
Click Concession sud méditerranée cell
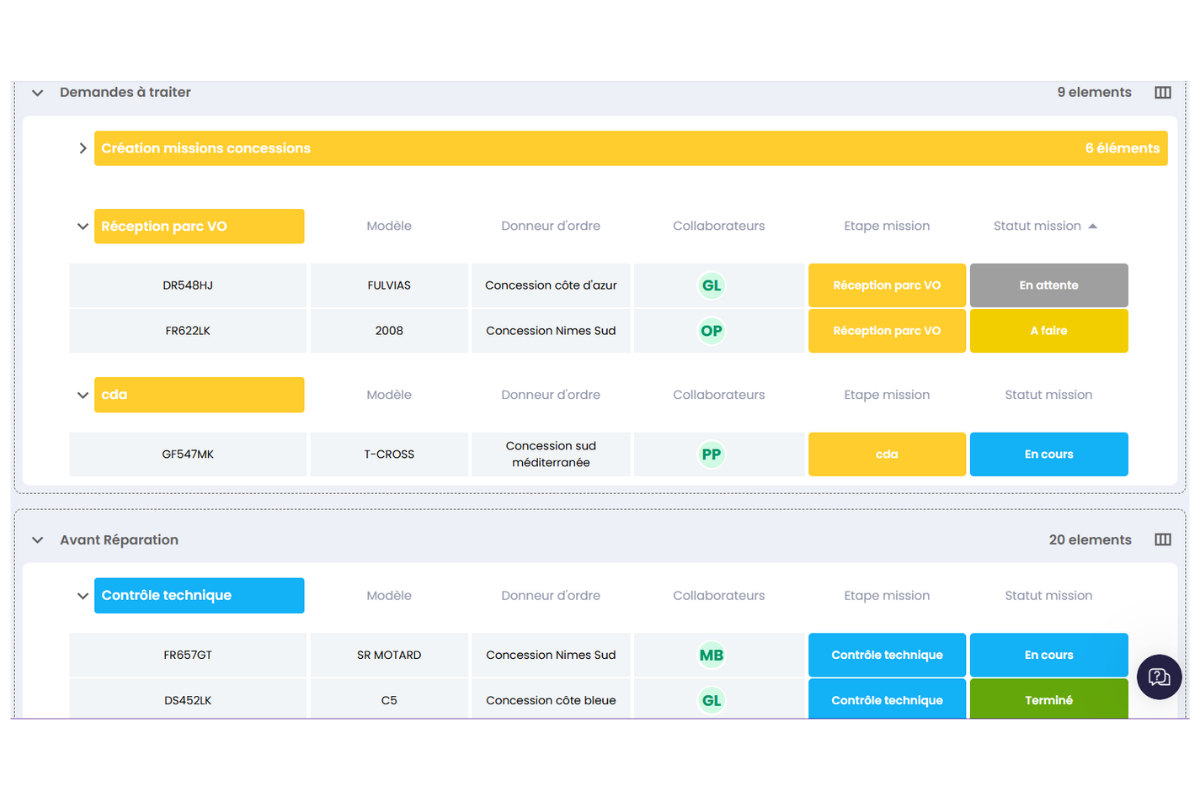click(551, 454)
